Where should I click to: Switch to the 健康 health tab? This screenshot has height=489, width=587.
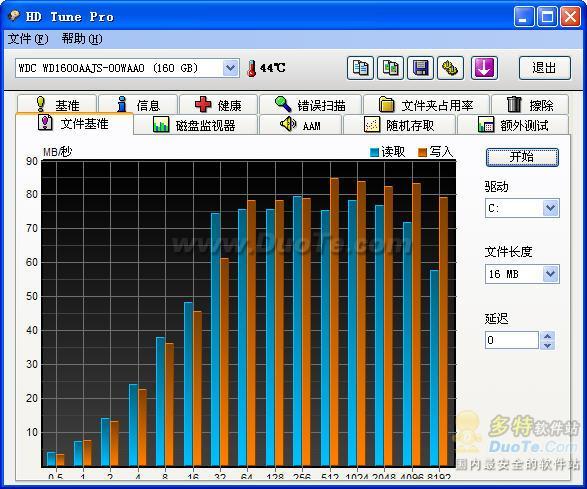[219, 104]
